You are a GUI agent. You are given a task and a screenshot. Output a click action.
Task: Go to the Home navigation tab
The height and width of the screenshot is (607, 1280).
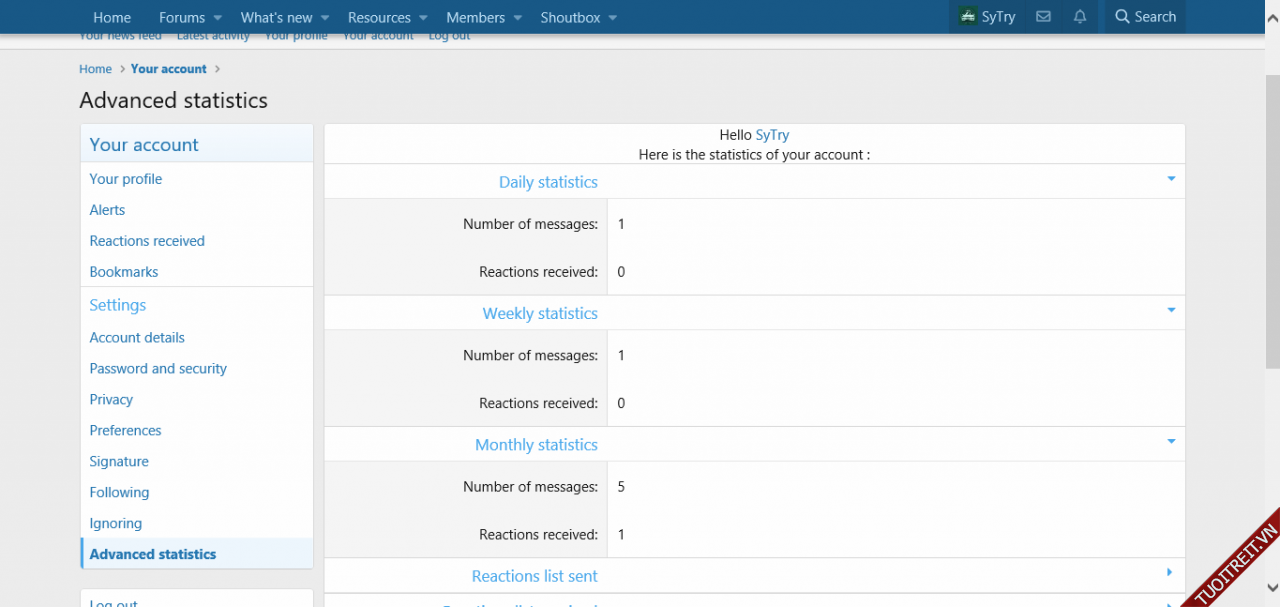coord(112,17)
